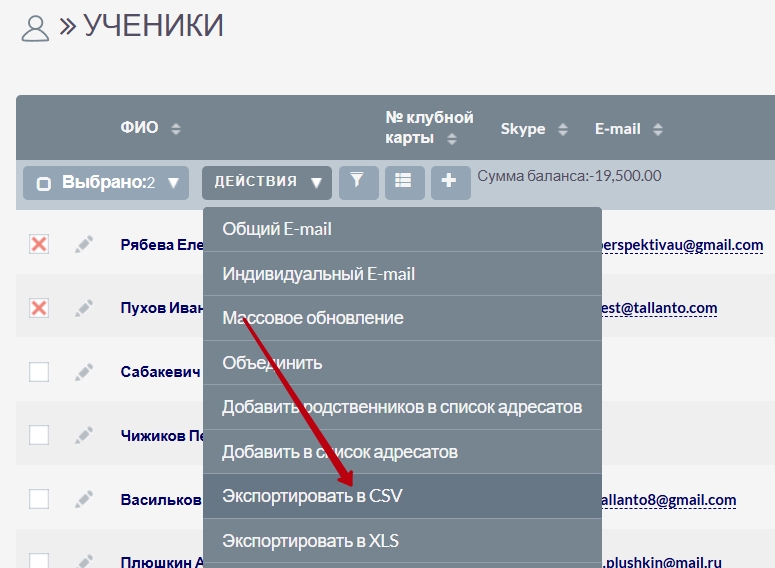This screenshot has height=568, width=775.
Task: Uncheck the Рябева row checkbox
Action: pyautogui.click(x=39, y=244)
